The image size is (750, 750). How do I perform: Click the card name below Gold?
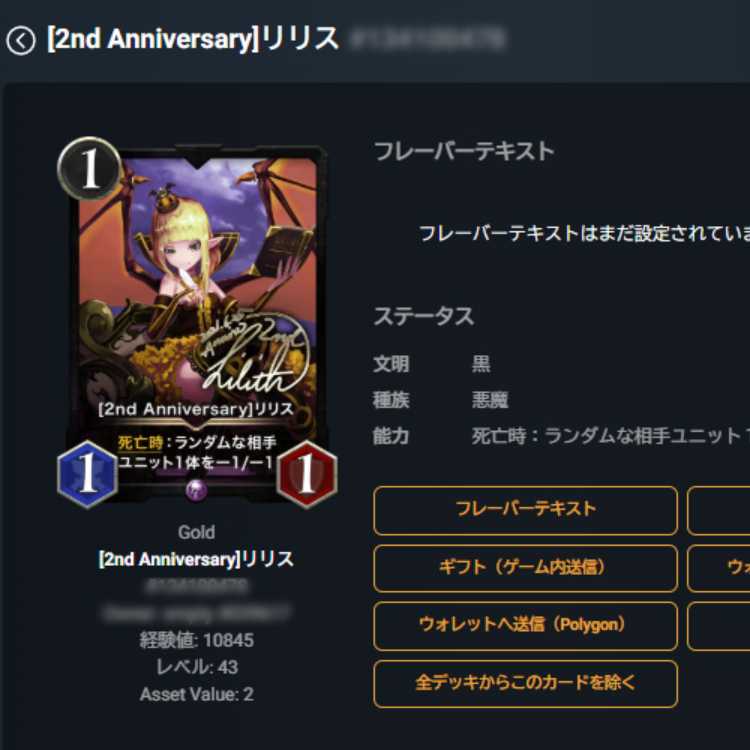(196, 559)
